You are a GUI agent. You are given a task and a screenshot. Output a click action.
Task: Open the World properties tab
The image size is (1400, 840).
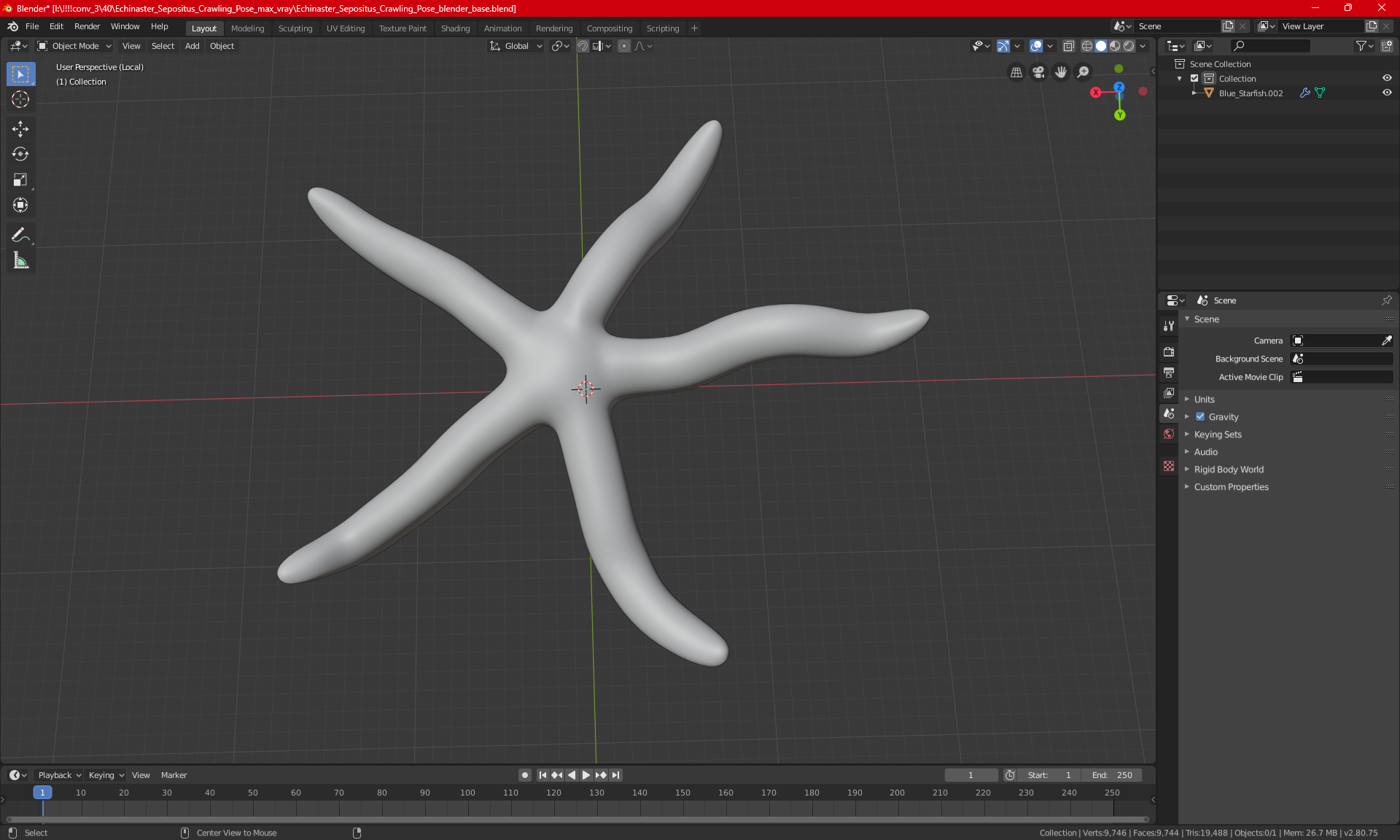(x=1169, y=434)
